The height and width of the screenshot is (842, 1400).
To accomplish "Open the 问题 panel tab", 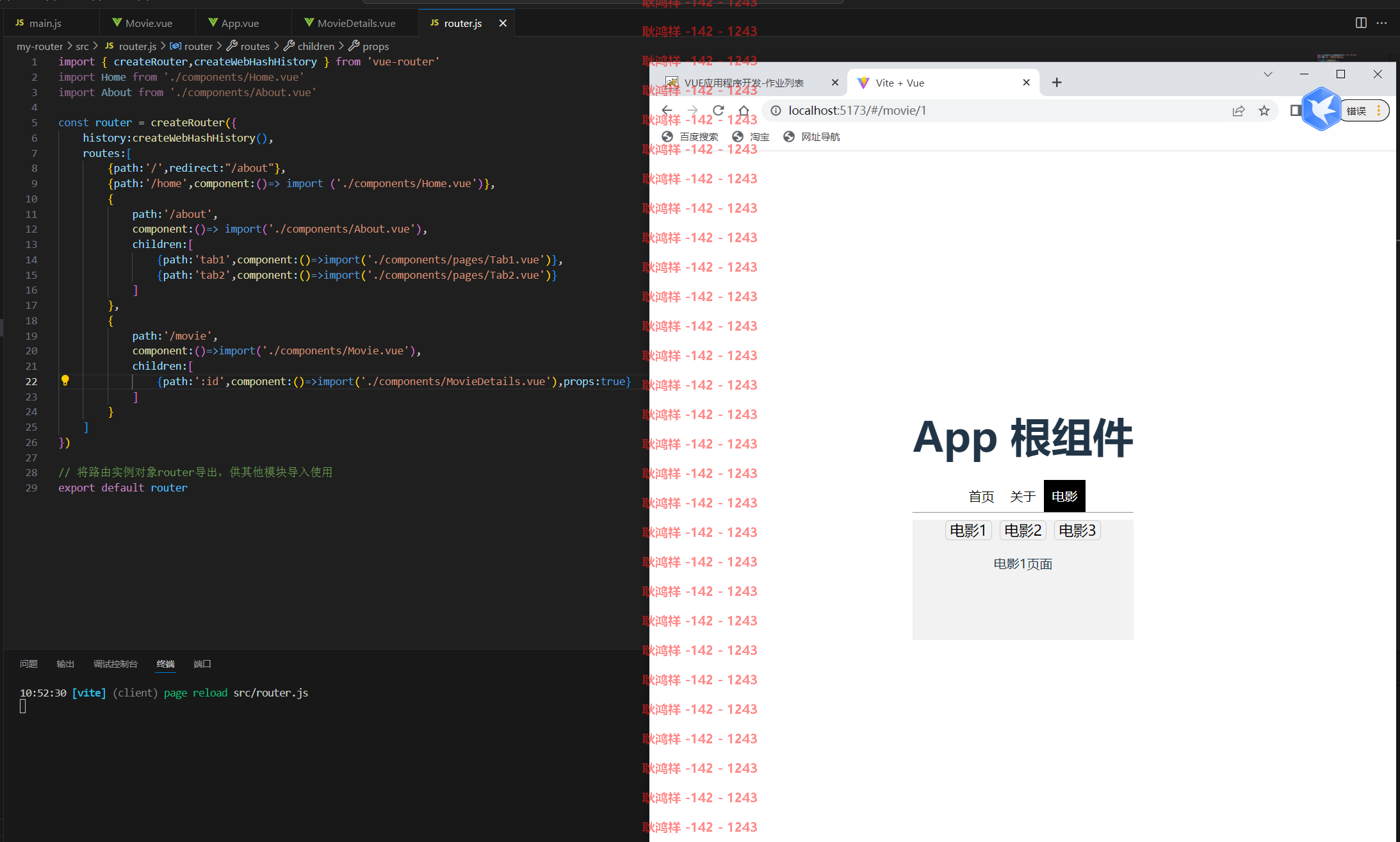I will pos(29,664).
